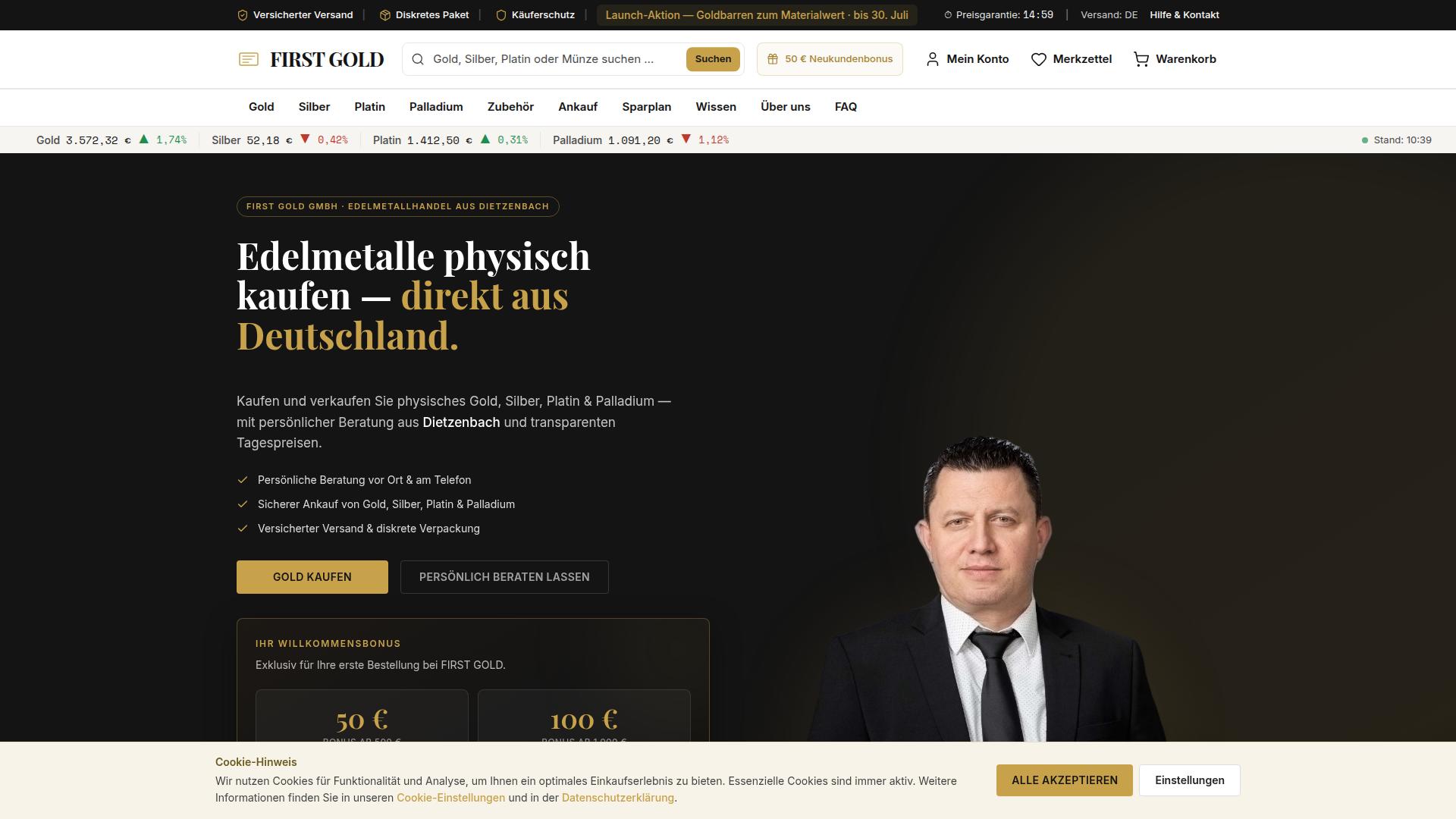This screenshot has height=819, width=1456.
Task: Open the Platin menu
Action: coord(370,107)
